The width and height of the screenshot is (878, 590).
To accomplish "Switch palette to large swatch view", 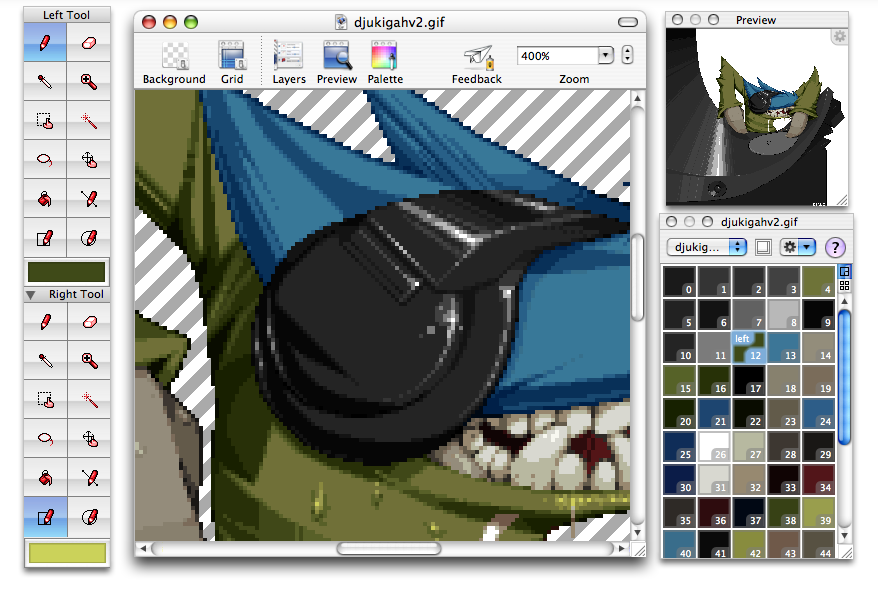I will (844, 271).
